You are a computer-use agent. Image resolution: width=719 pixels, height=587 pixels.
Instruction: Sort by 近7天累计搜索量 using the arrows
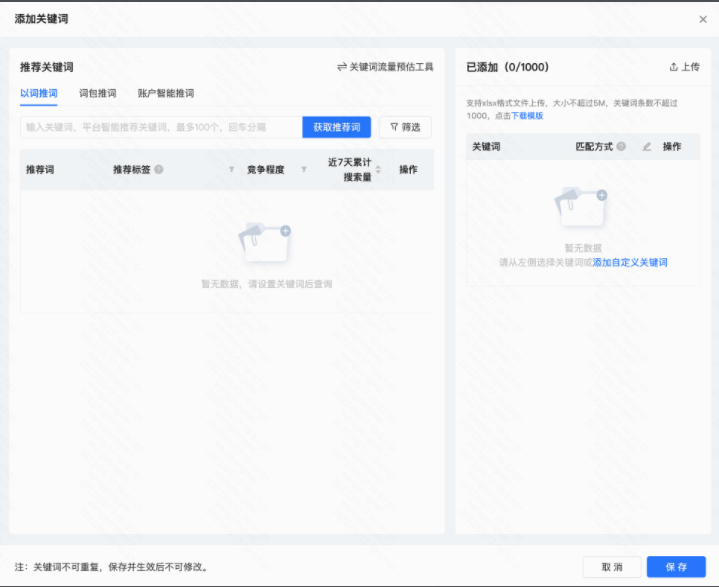click(x=378, y=169)
